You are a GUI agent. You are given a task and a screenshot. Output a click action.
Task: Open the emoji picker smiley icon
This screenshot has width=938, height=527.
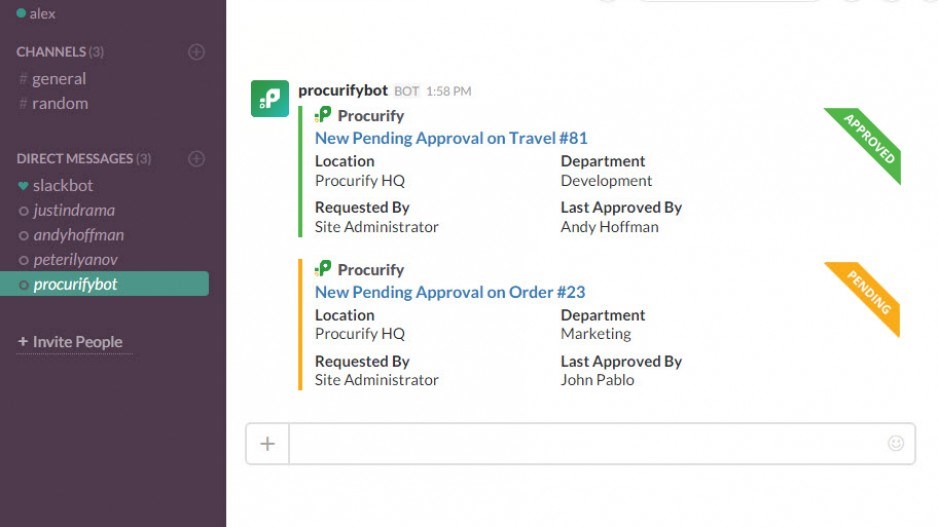point(896,443)
